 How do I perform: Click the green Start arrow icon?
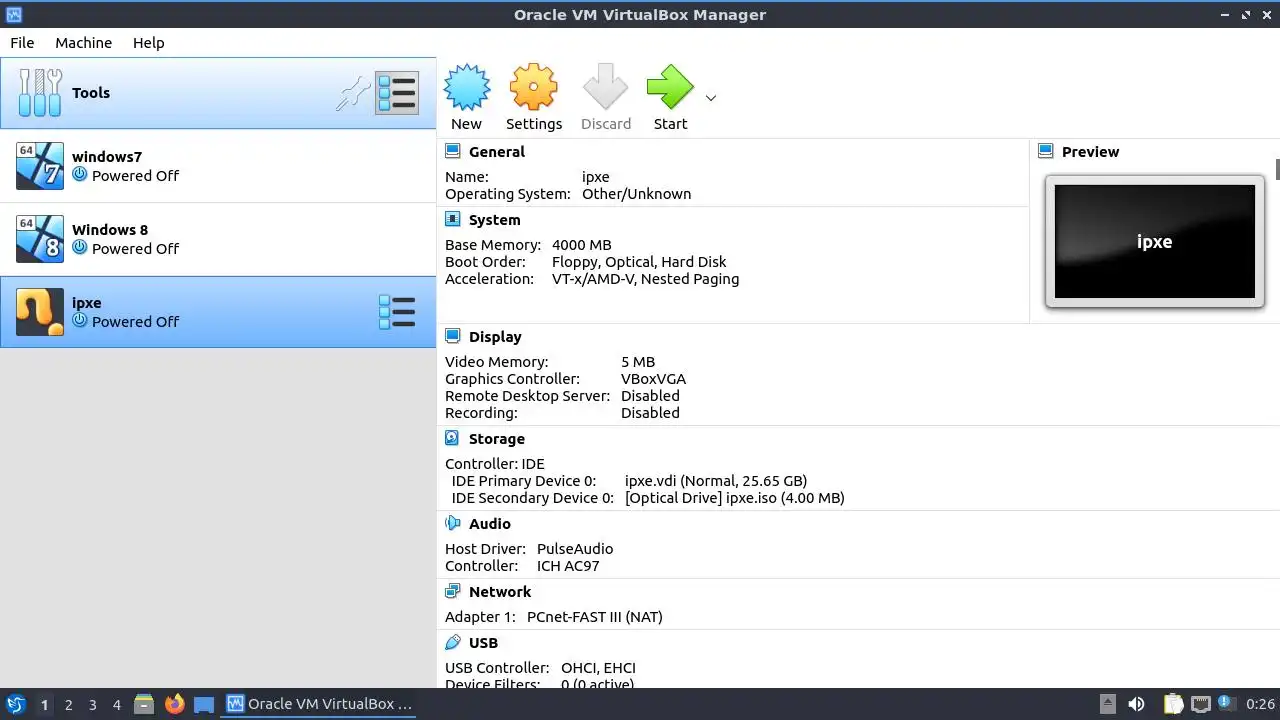pyautogui.click(x=670, y=88)
